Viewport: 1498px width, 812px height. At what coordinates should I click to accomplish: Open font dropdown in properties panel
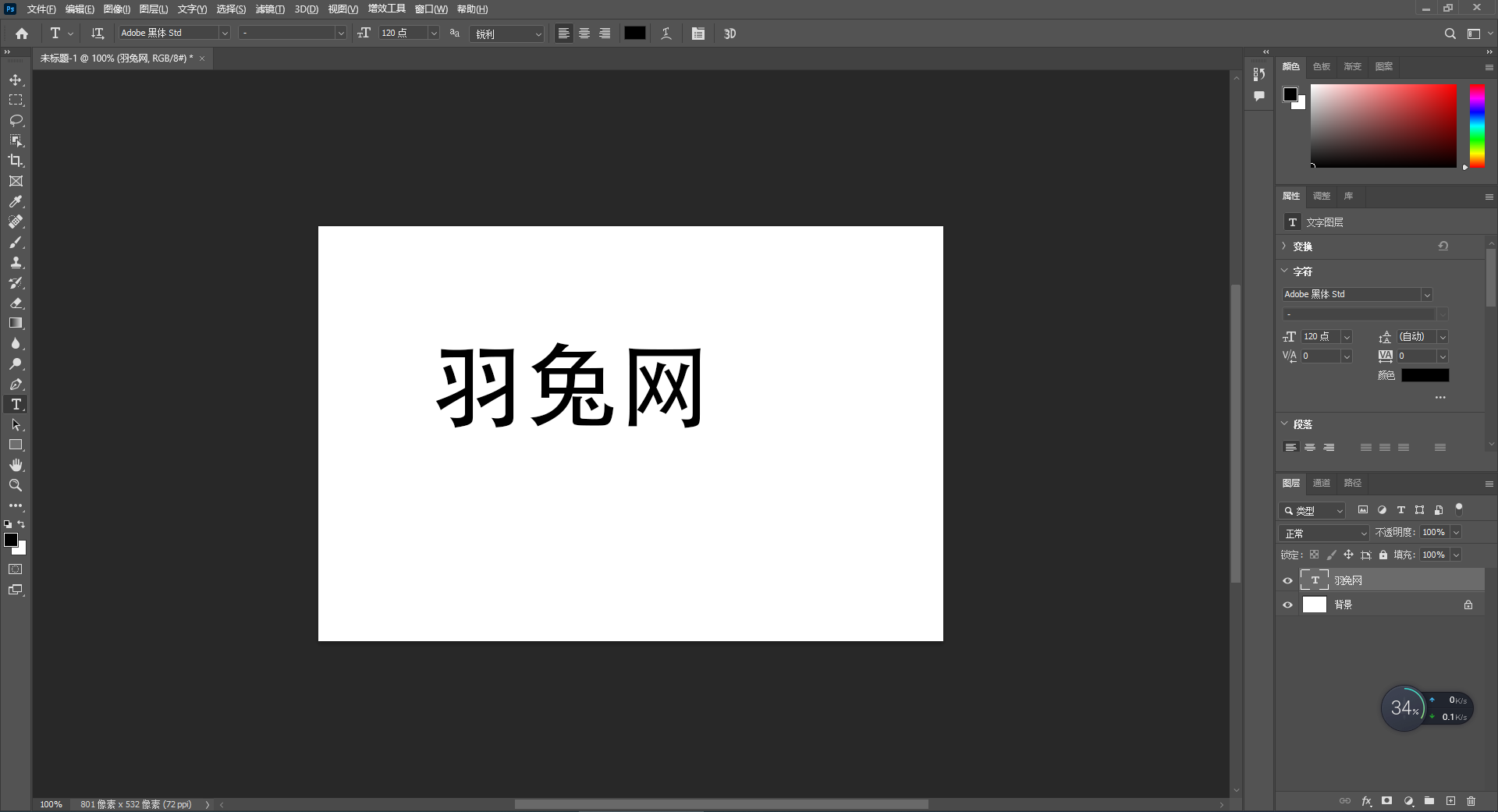(1426, 294)
